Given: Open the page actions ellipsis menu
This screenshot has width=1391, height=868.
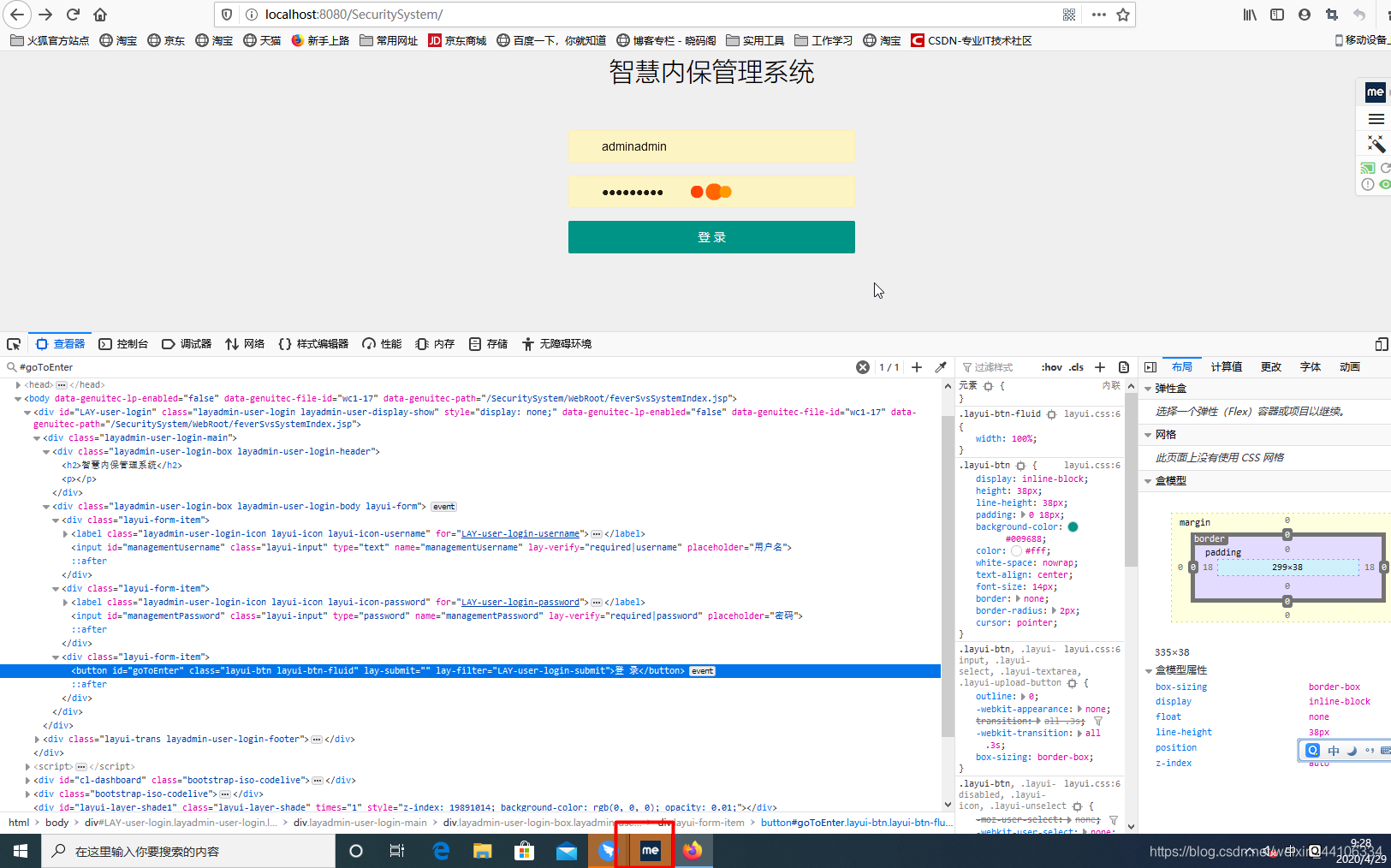Looking at the screenshot, I should [1099, 15].
